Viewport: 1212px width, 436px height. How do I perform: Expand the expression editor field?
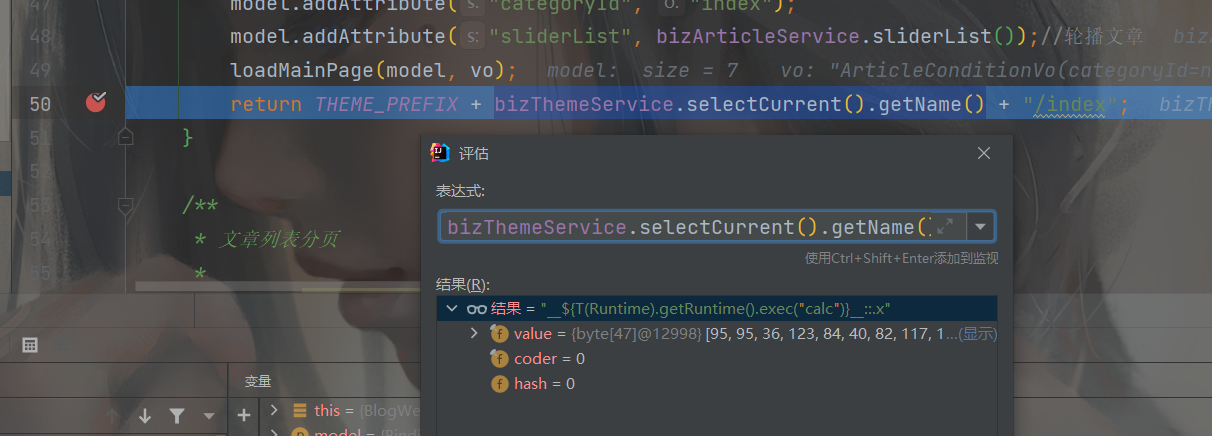point(944,226)
